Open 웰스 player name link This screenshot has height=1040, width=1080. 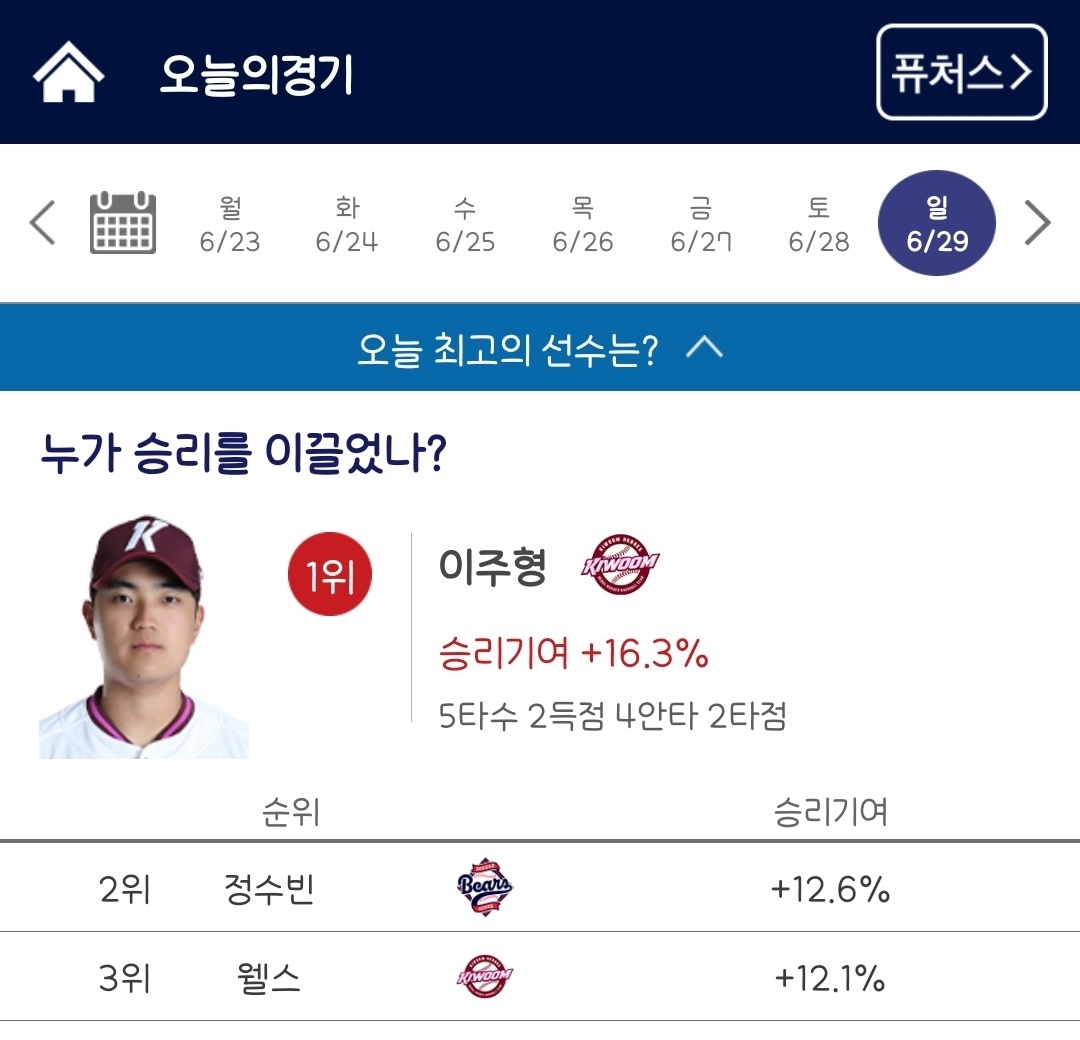pyautogui.click(x=264, y=978)
